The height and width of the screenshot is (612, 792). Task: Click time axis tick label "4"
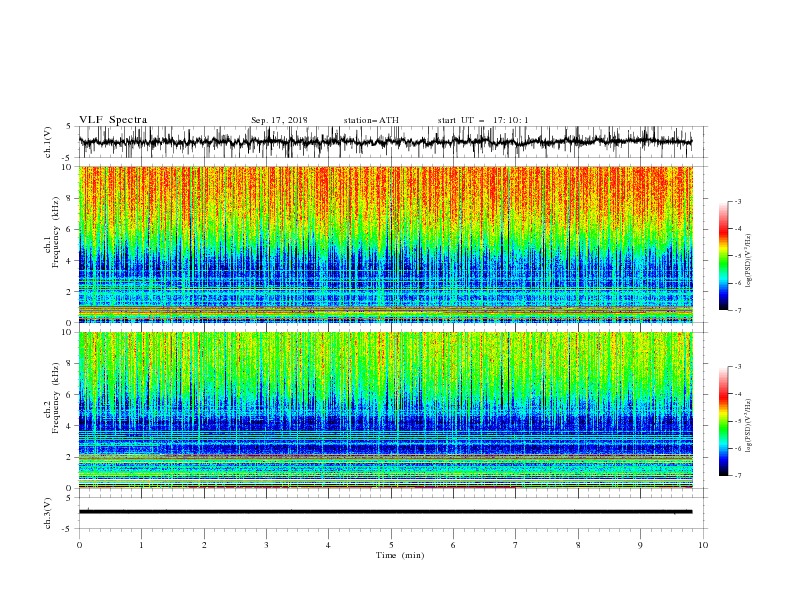tap(328, 545)
